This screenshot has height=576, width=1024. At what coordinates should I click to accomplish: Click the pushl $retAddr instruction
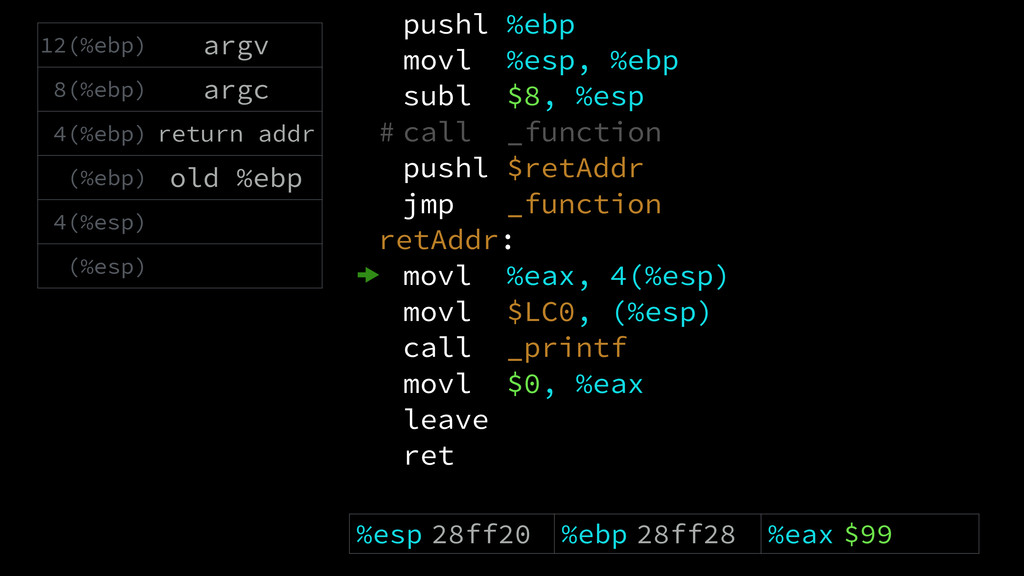tap(523, 168)
